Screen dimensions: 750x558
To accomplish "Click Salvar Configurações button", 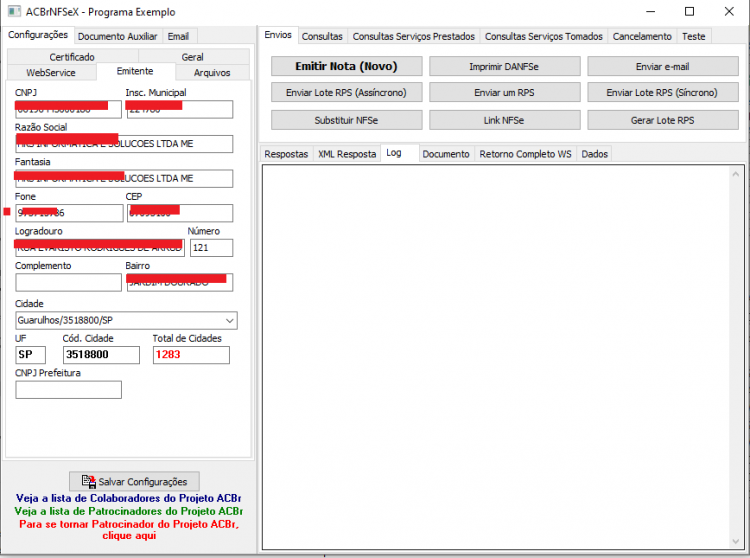I will pos(134,481).
